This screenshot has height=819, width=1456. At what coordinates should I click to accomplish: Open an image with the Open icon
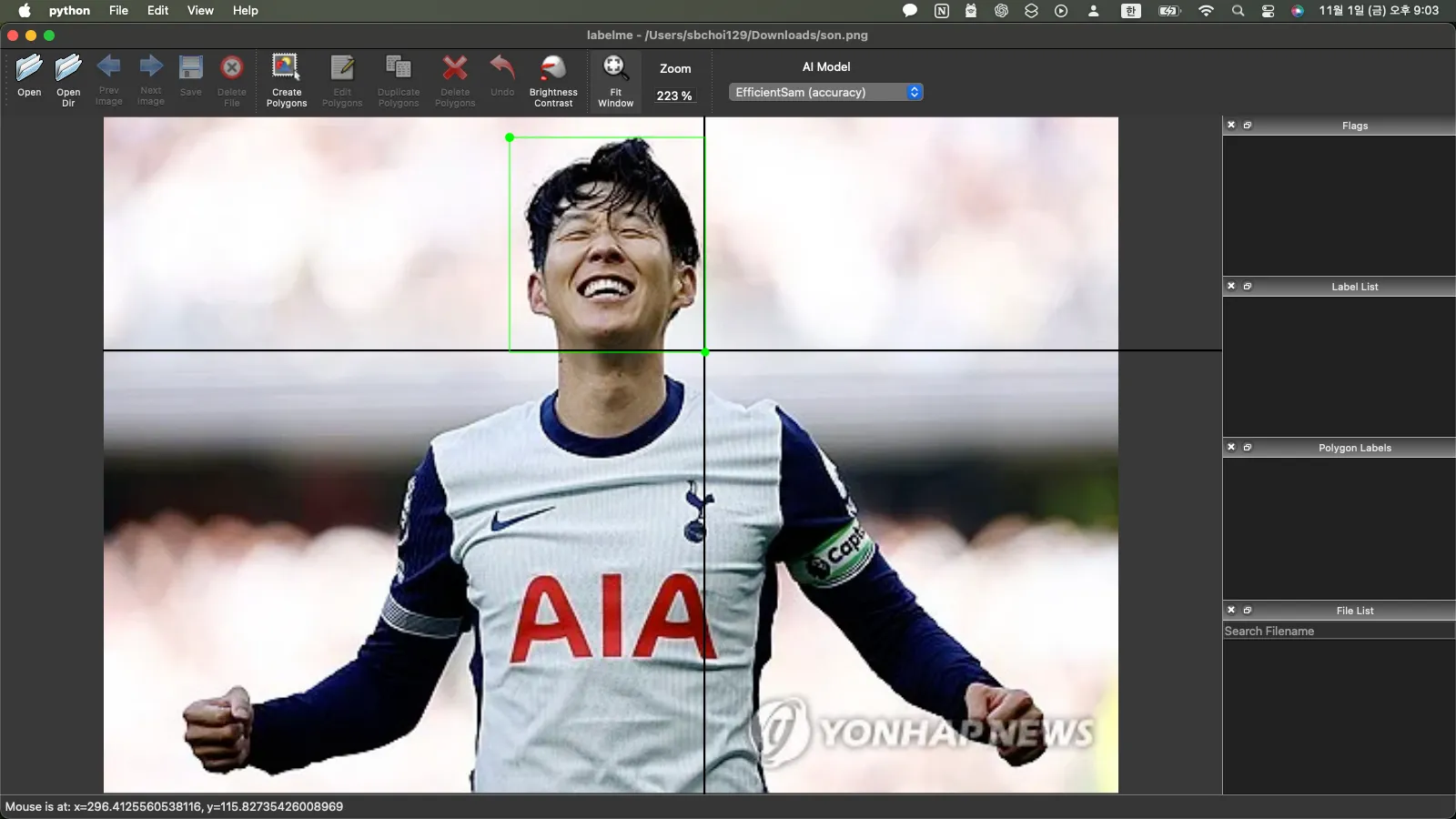click(x=29, y=68)
